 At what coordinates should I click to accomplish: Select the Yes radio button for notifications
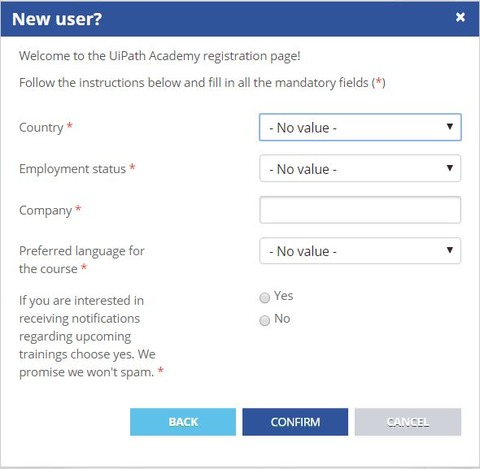pos(265,298)
